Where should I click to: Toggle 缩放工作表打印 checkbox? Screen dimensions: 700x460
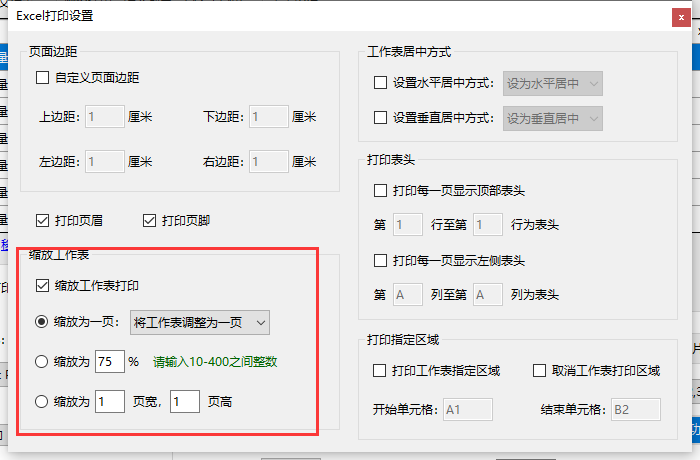click(x=42, y=285)
